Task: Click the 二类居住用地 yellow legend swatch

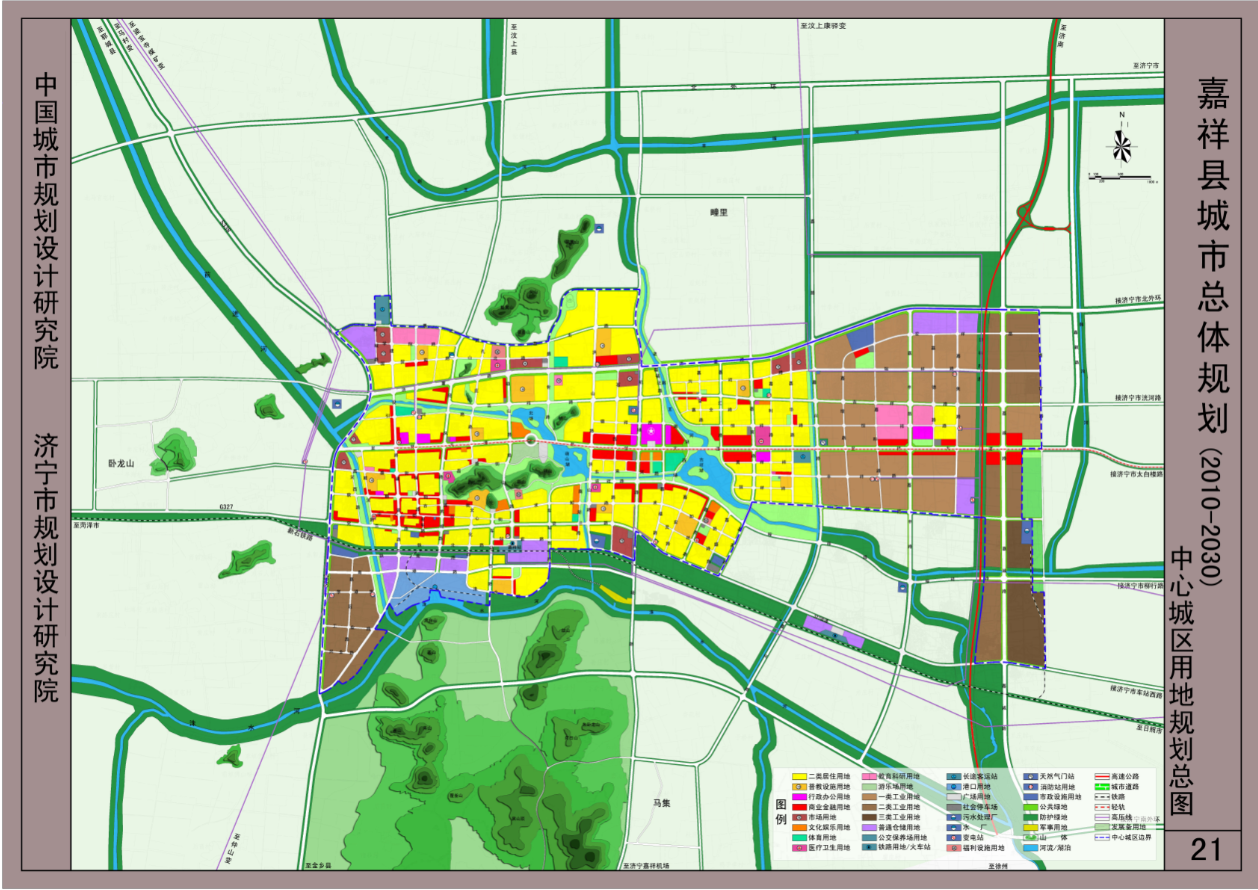Action: 799,776
